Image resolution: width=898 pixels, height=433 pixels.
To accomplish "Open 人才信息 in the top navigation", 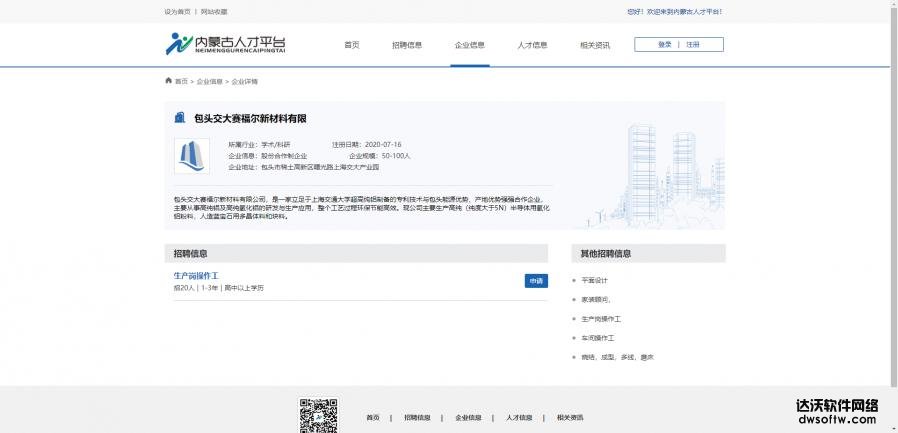I will pyautogui.click(x=532, y=45).
